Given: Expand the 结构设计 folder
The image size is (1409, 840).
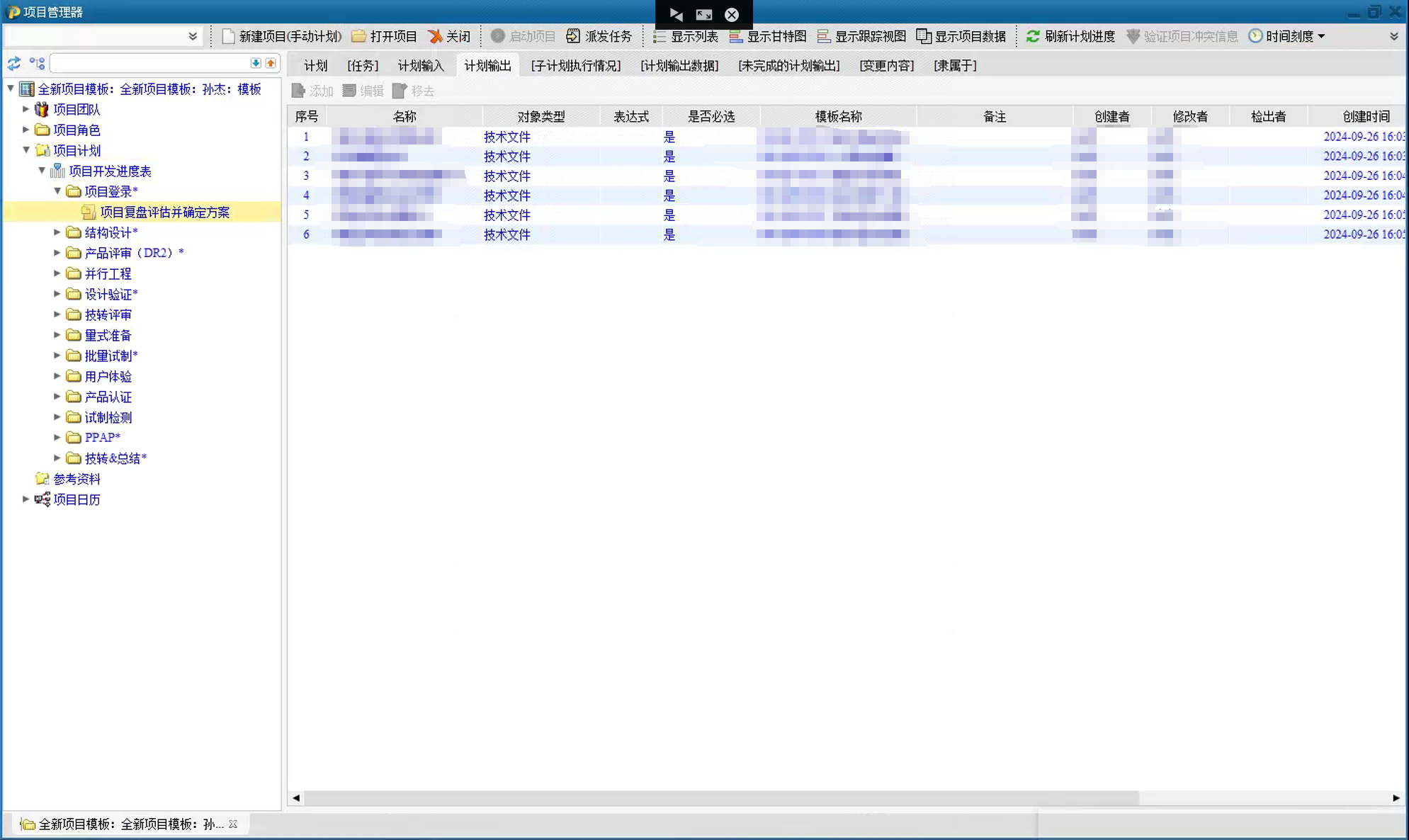Looking at the screenshot, I should tap(57, 232).
